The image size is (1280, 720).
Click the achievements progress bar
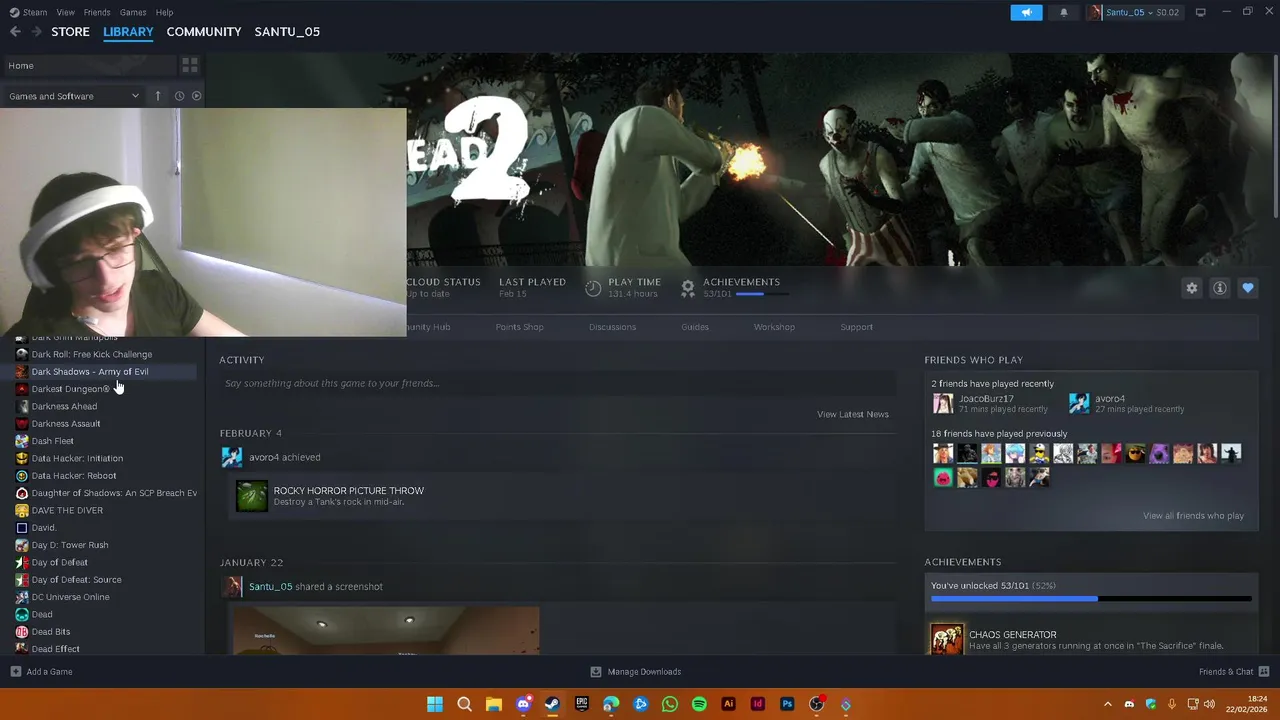[x=1091, y=599]
